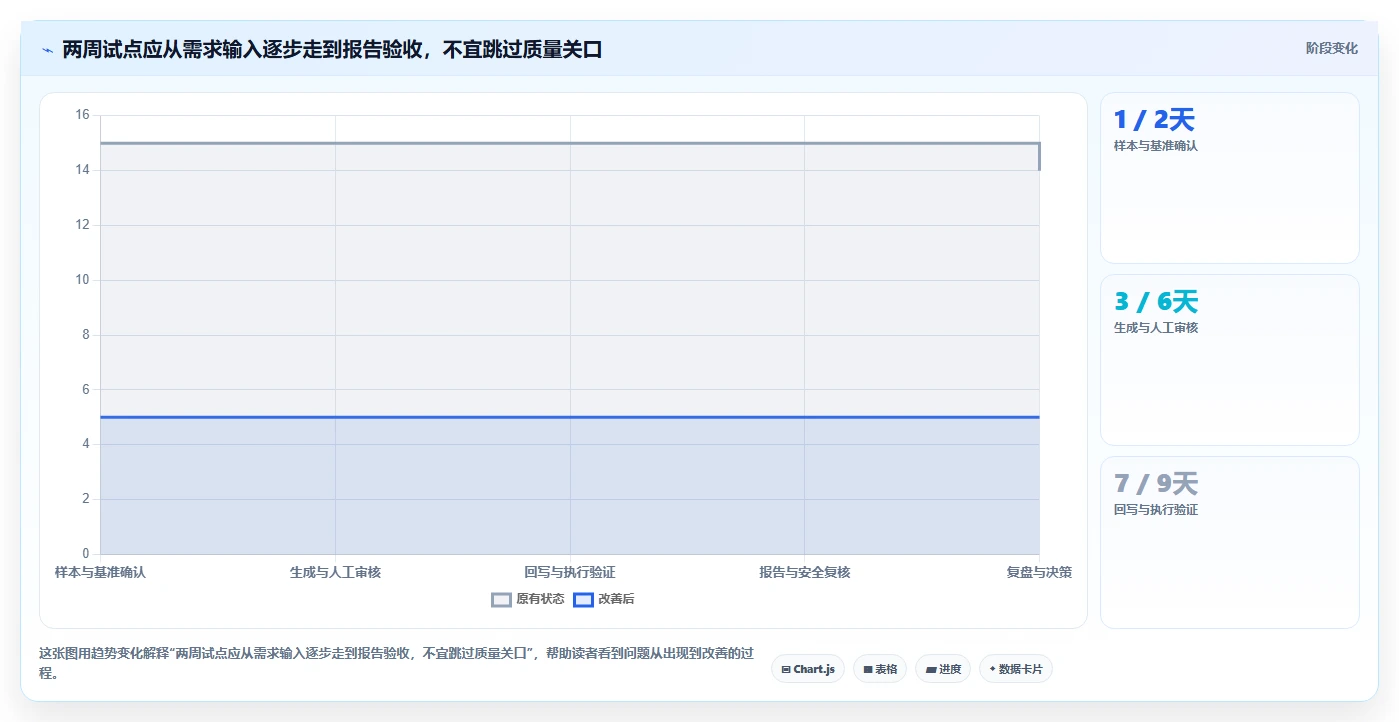Open the 3 / 6天 data card
Screen dimensions: 1399x722
(1230, 360)
